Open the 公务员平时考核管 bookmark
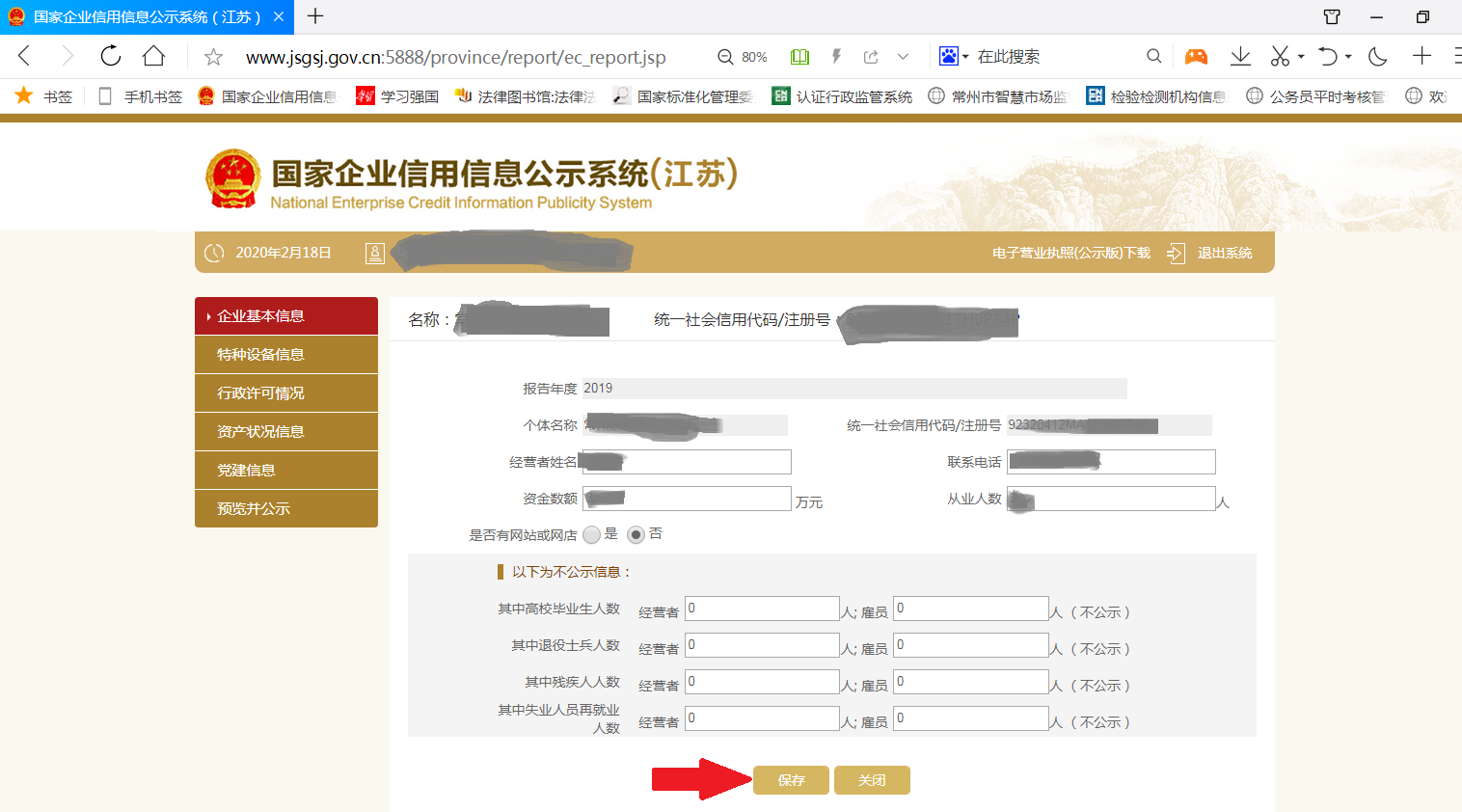The width and height of the screenshot is (1462, 812). coord(1315,95)
